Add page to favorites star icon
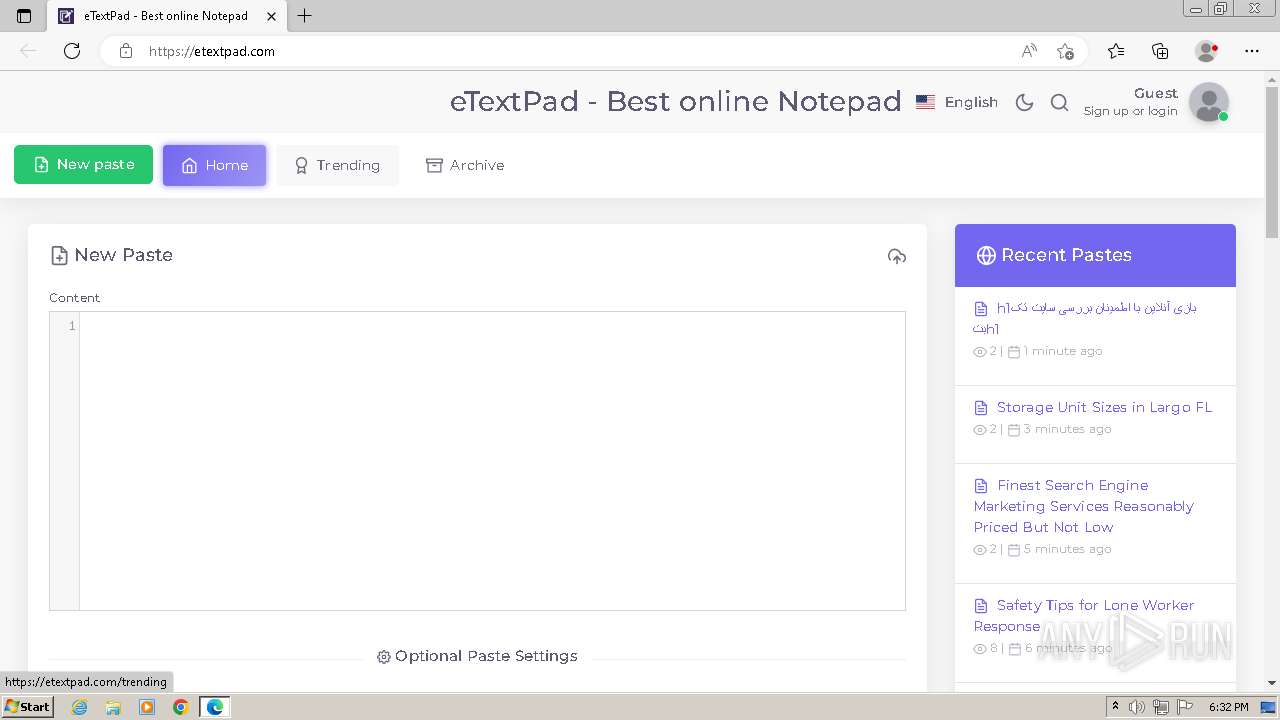Image resolution: width=1280 pixels, height=720 pixels. click(1065, 51)
